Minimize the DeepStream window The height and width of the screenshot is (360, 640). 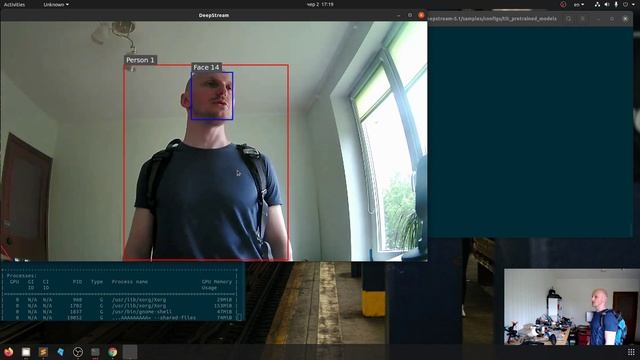point(398,15)
